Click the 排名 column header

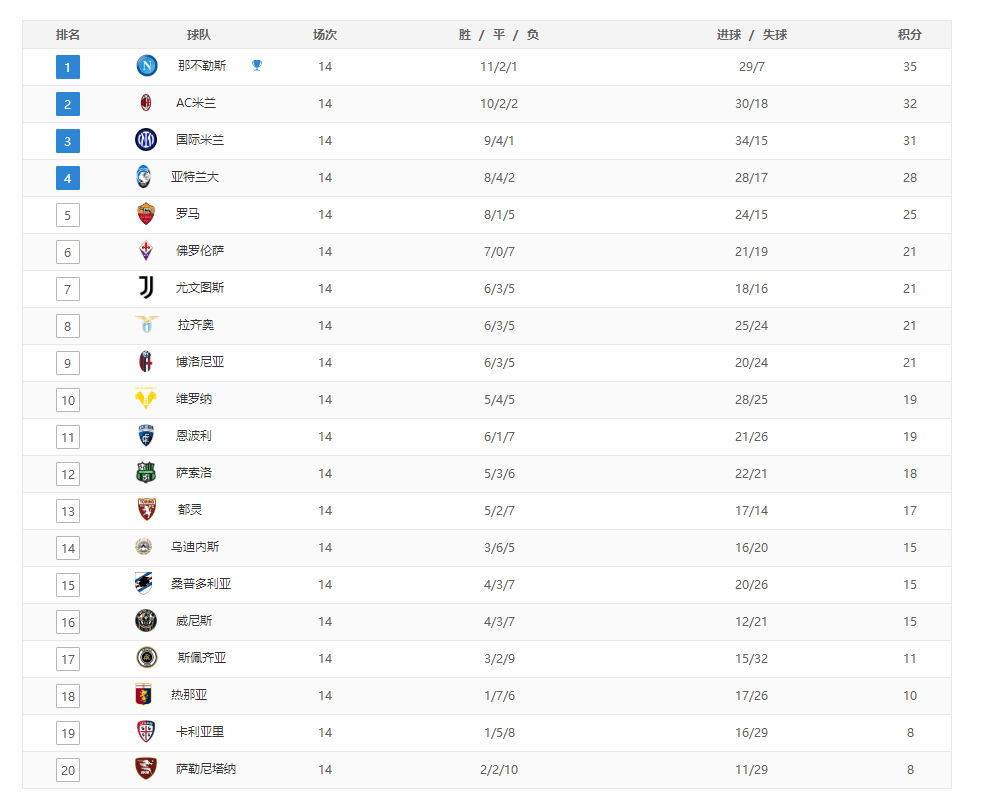pyautogui.click(x=68, y=35)
